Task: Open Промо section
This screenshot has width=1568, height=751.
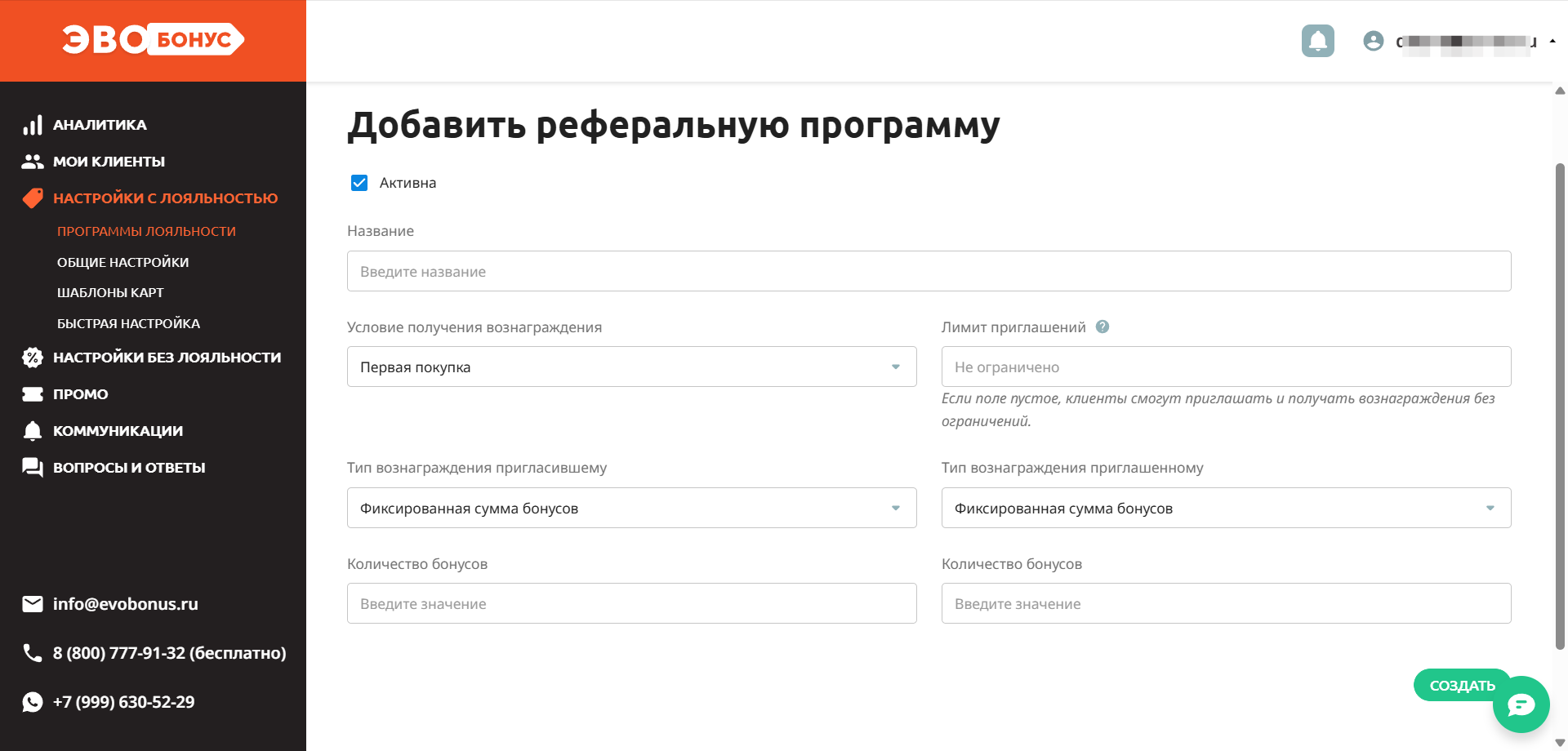Action: click(x=80, y=394)
